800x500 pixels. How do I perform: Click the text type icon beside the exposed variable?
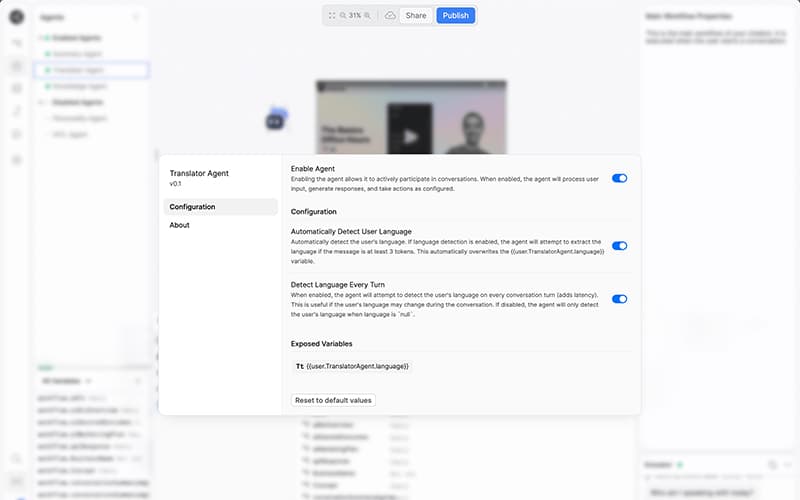click(299, 367)
